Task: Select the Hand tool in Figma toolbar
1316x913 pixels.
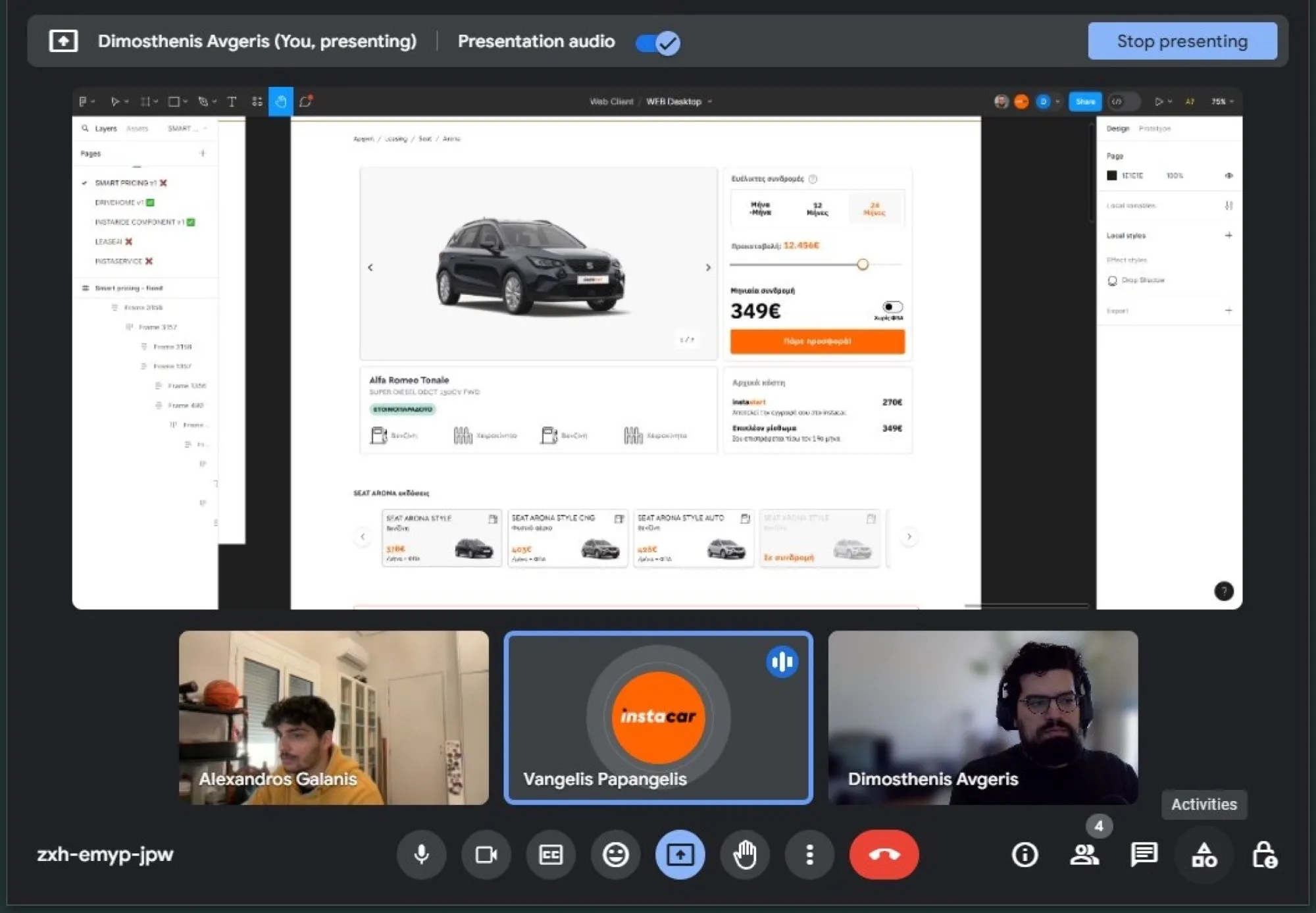Action: click(281, 101)
